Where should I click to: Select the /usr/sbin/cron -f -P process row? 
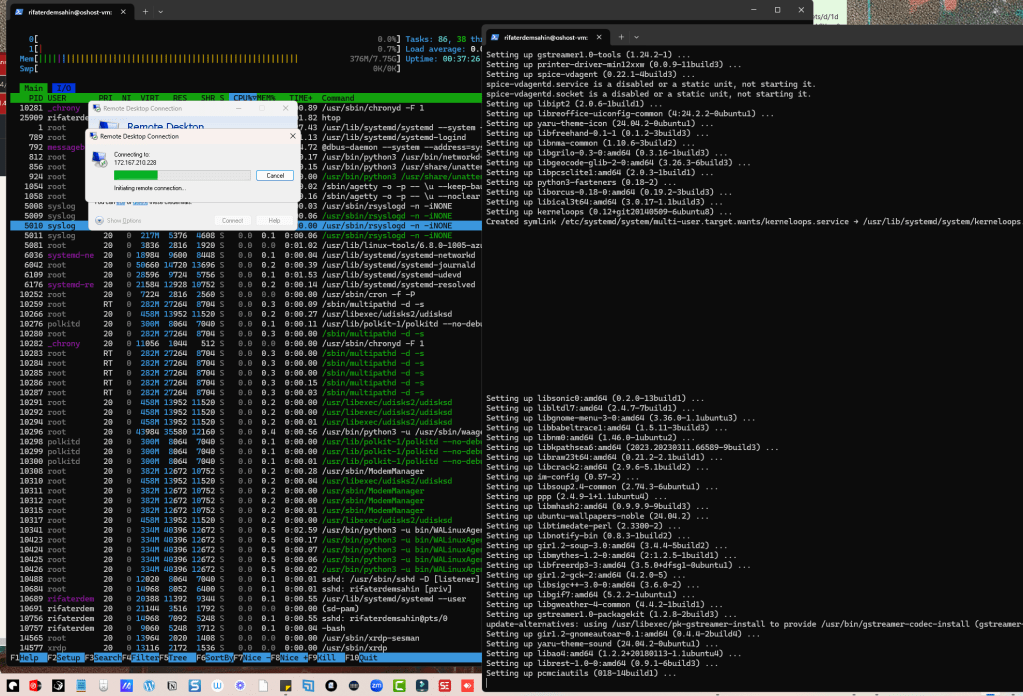pyautogui.click(x=245, y=294)
